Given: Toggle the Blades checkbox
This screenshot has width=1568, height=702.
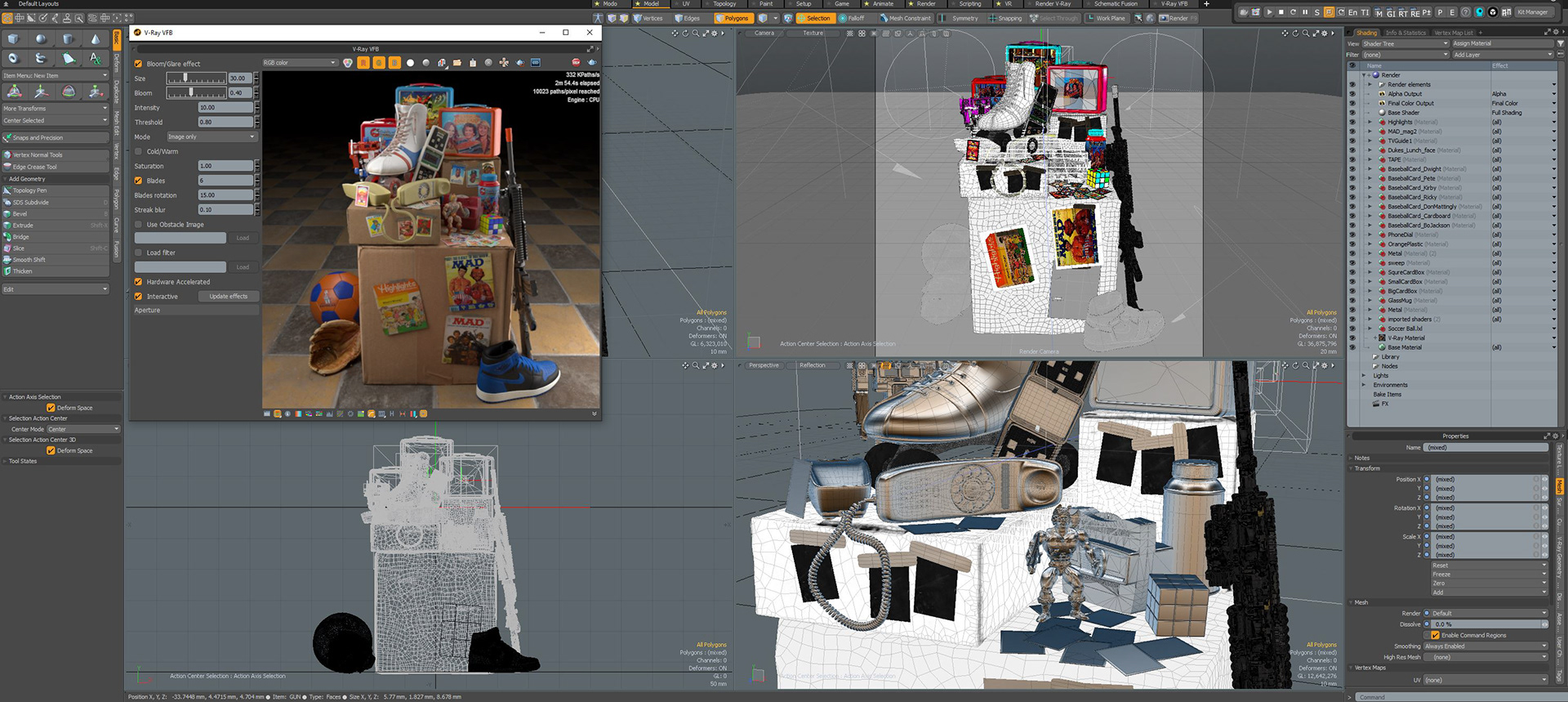Looking at the screenshot, I should (x=138, y=181).
